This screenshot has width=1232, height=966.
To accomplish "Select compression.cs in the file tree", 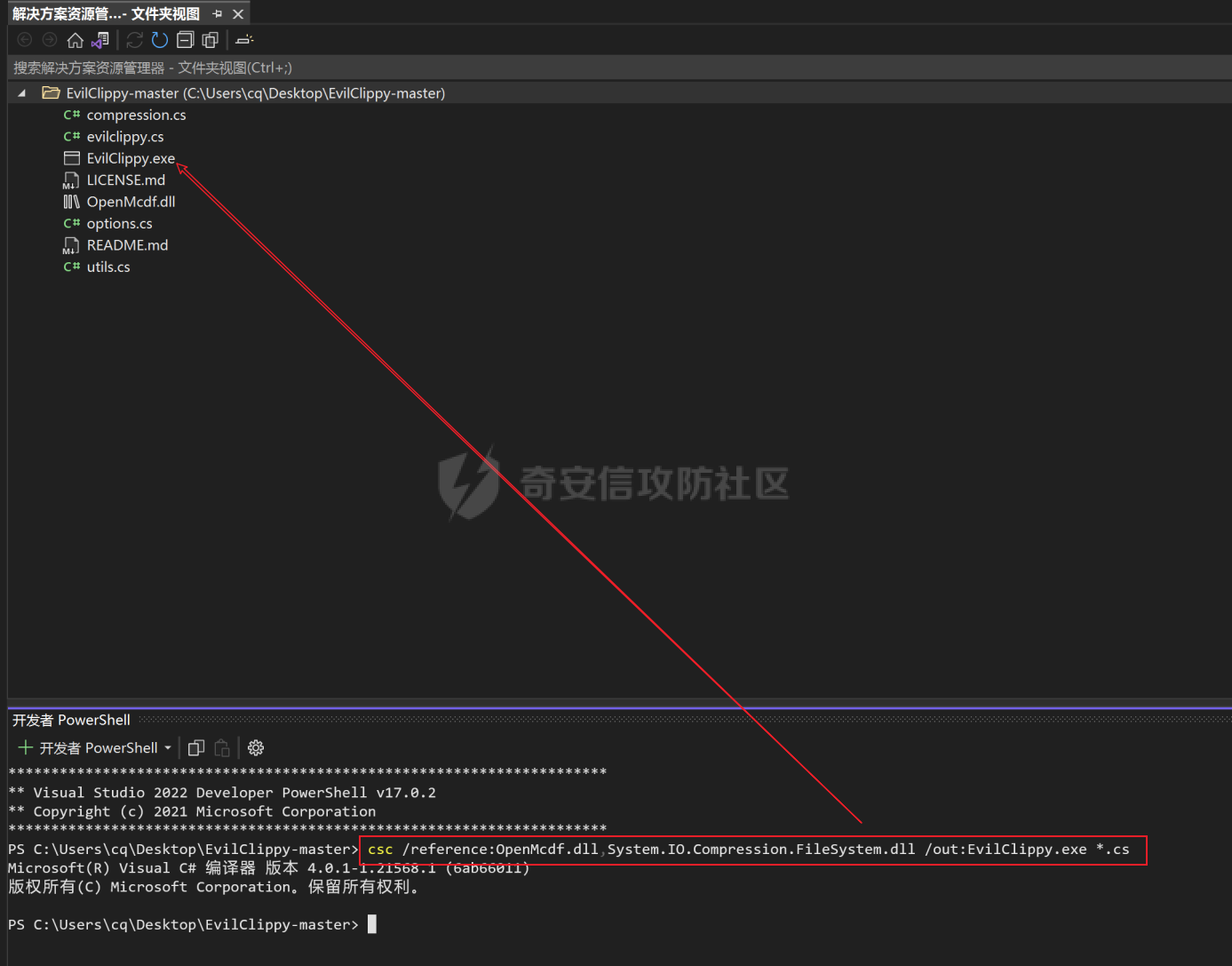I will click(x=136, y=115).
